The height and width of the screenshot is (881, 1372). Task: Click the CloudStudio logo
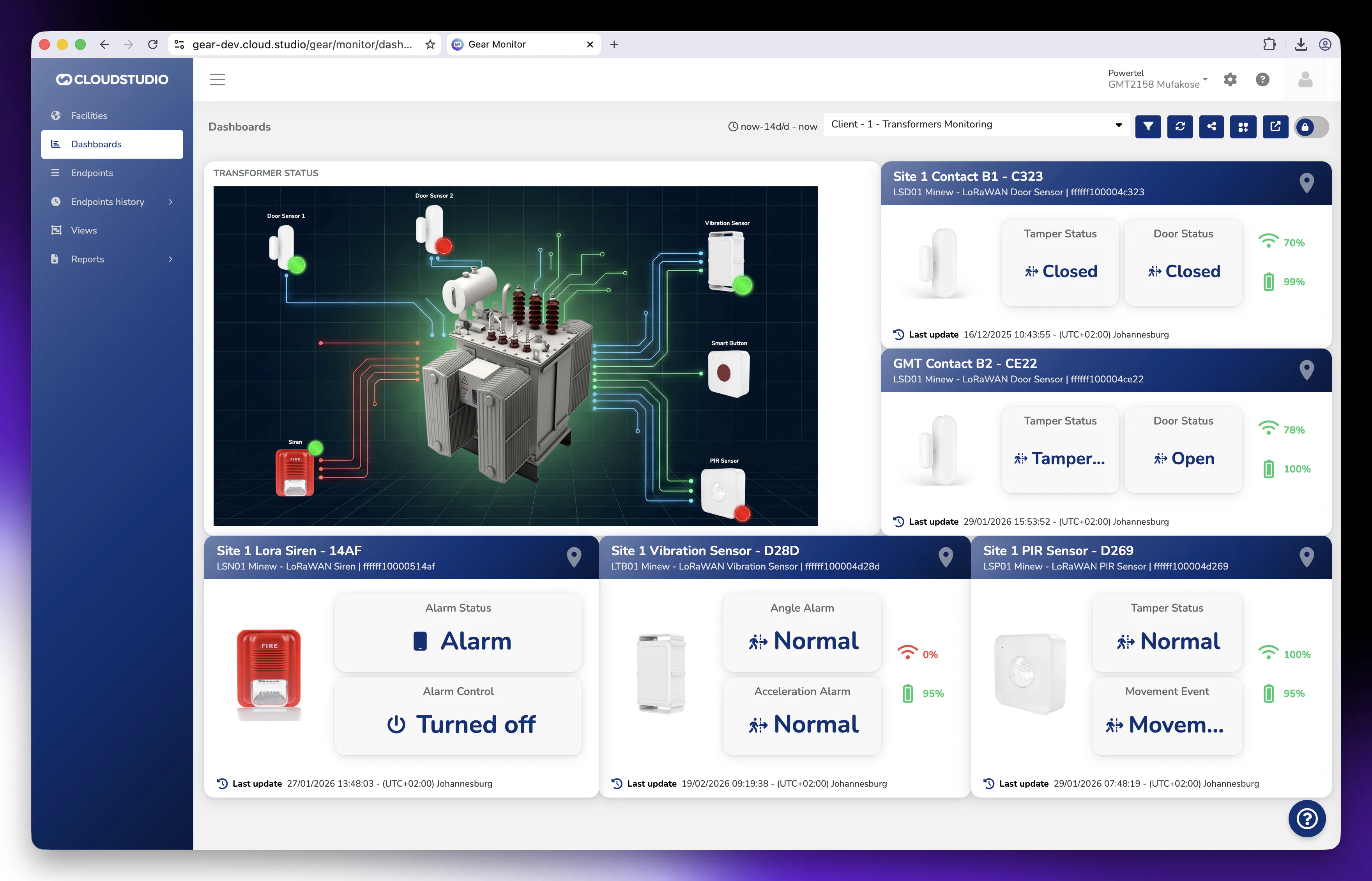(112, 80)
